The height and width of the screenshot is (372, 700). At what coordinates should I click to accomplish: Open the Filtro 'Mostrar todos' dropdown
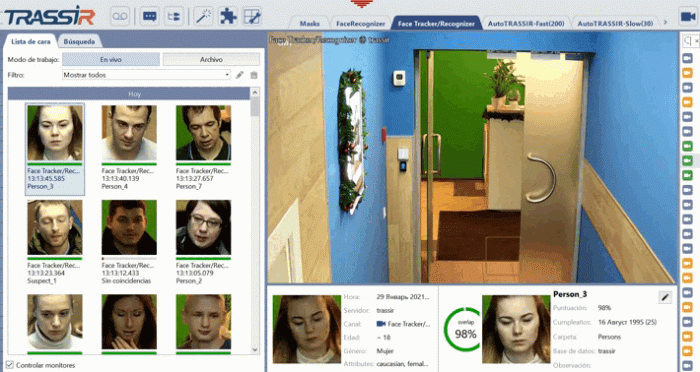(146, 75)
